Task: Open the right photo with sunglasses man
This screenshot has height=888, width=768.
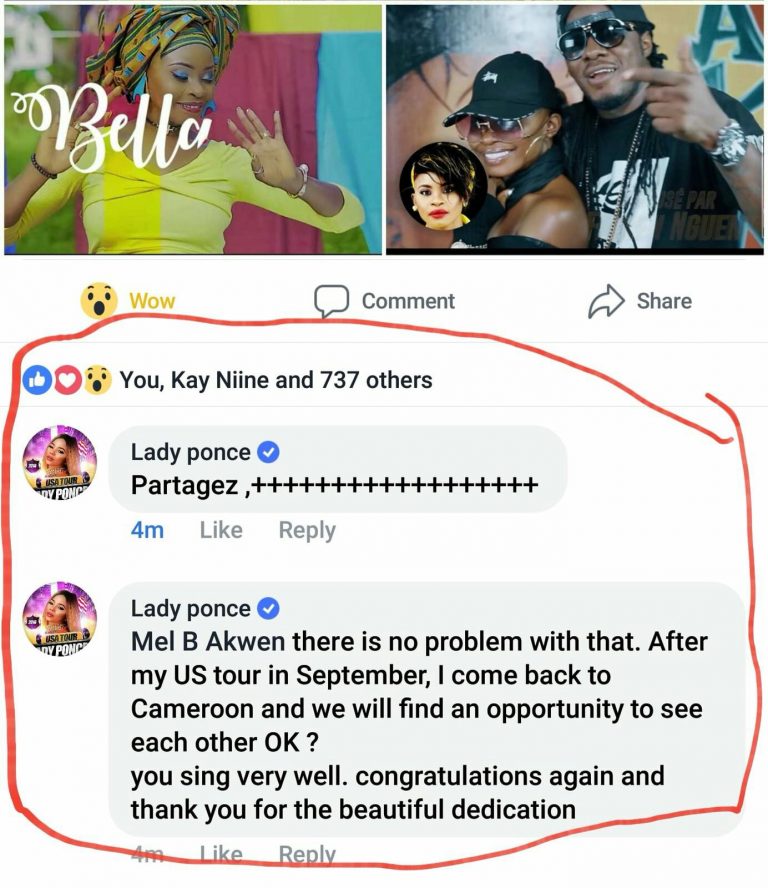Action: (575, 129)
